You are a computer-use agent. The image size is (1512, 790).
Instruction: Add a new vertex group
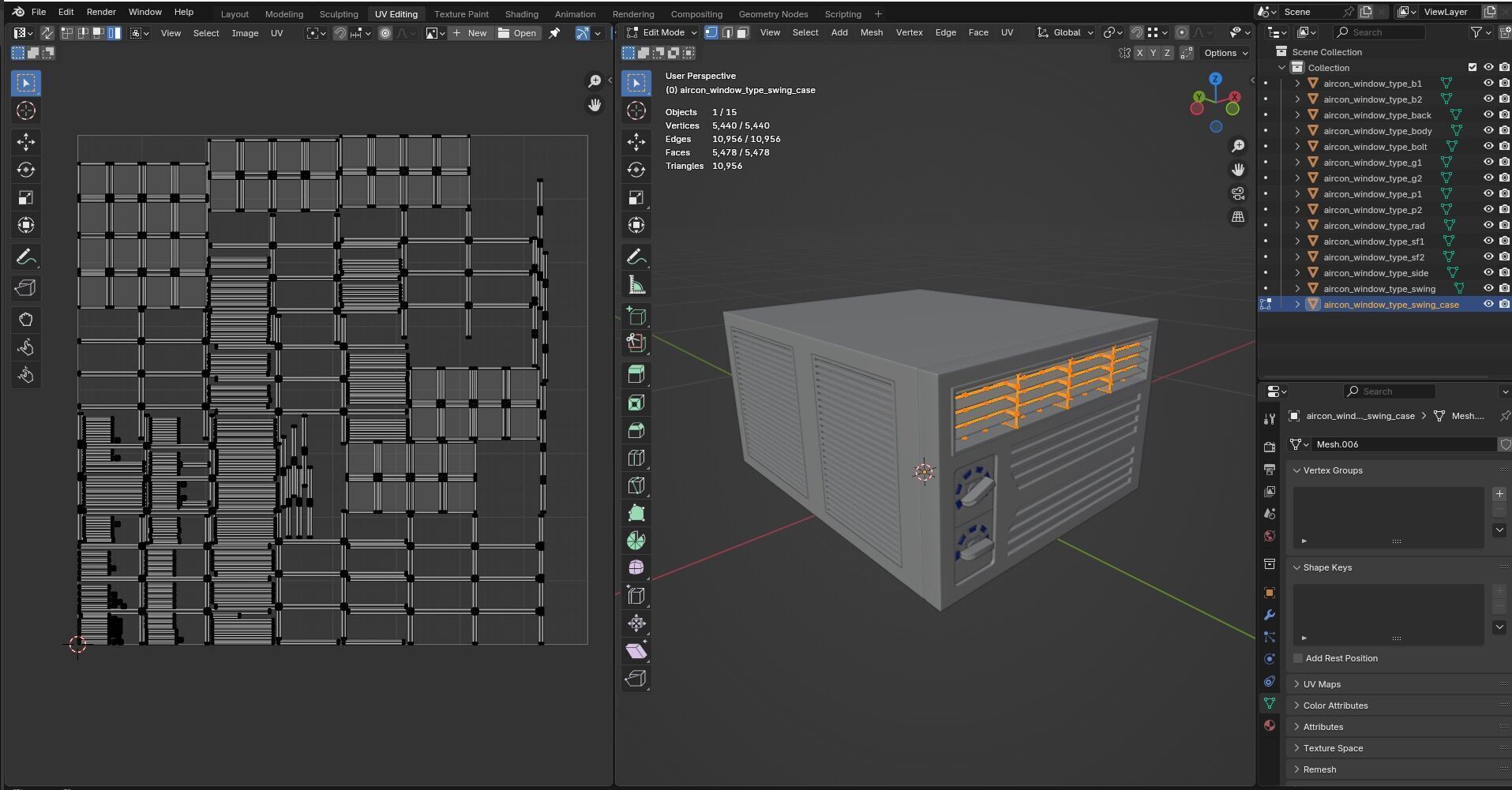click(1499, 494)
